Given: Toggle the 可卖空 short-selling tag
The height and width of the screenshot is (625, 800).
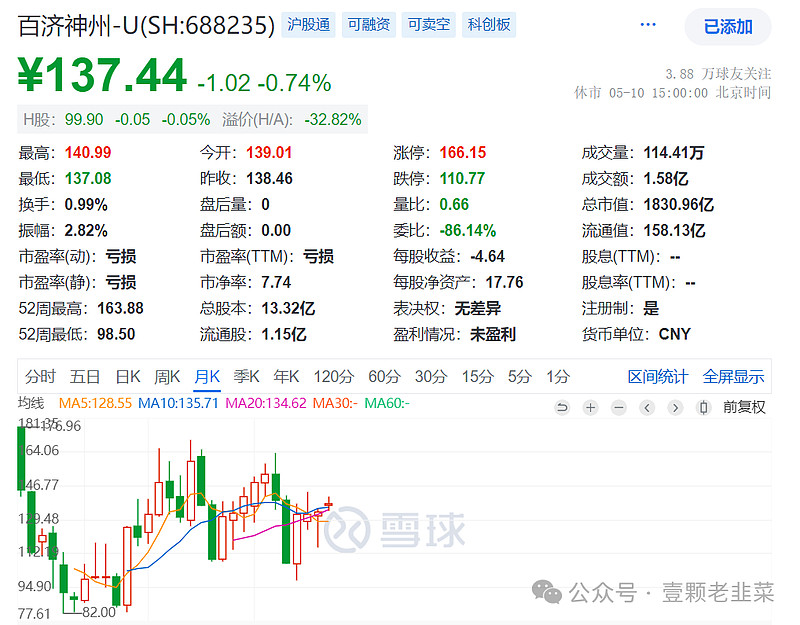Looking at the screenshot, I should tap(428, 25).
